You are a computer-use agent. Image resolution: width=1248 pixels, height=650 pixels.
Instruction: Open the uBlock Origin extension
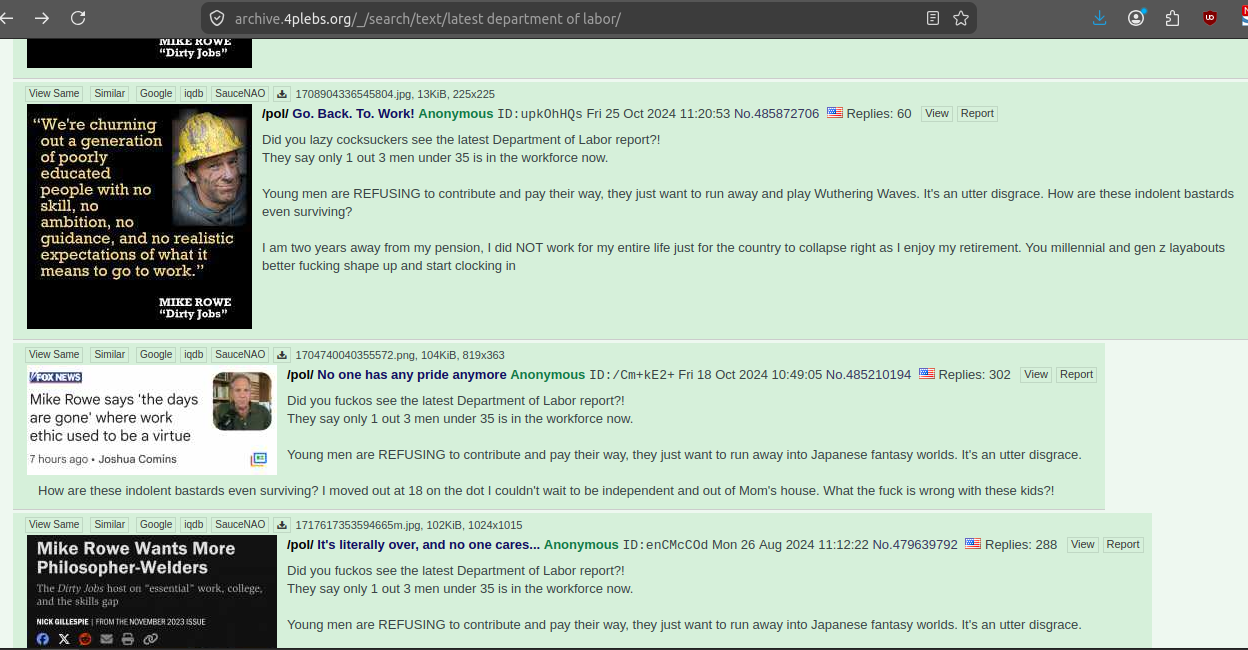[x=1210, y=18]
